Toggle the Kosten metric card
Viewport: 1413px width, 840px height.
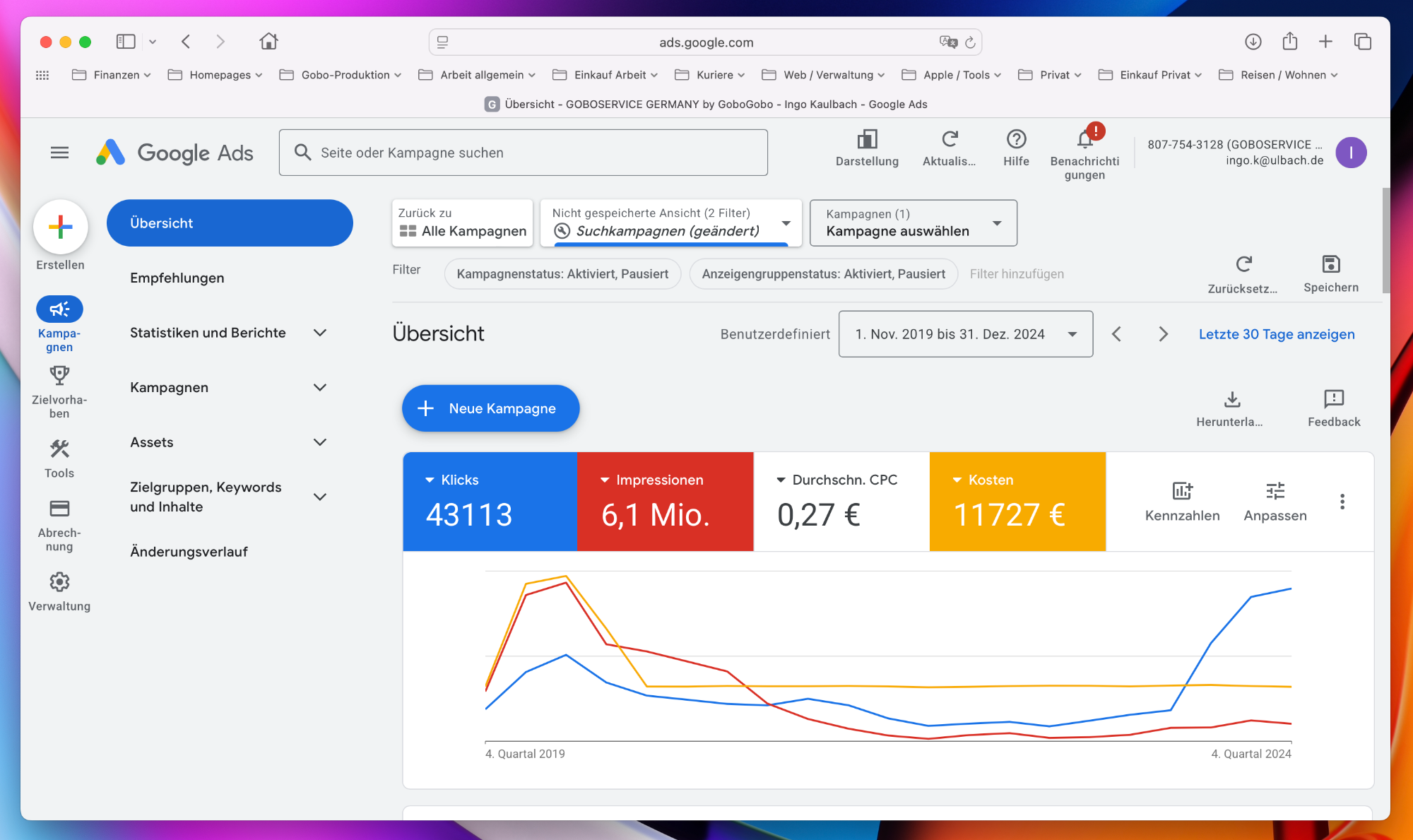click(x=1017, y=502)
